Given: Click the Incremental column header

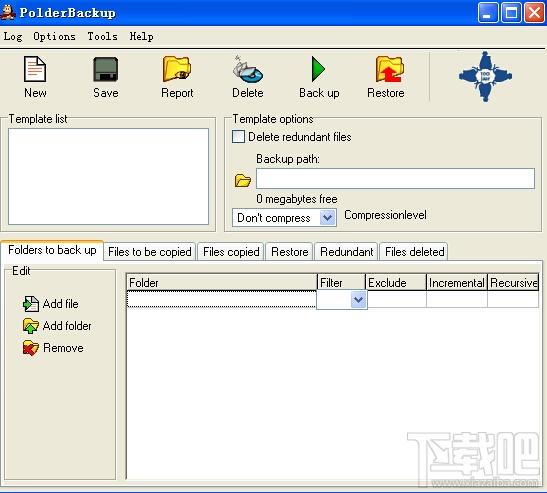Looking at the screenshot, I should 457,283.
